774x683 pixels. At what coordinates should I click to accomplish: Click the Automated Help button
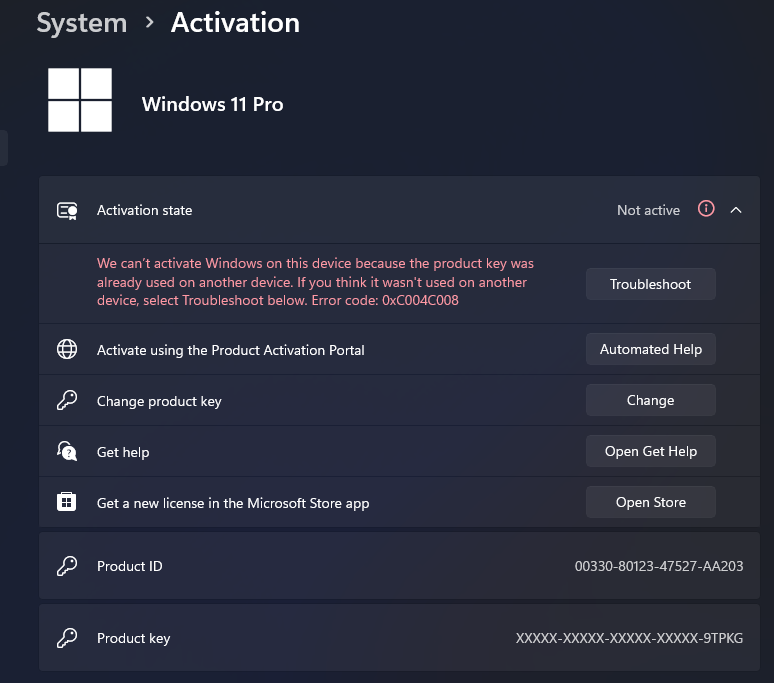[x=651, y=349]
